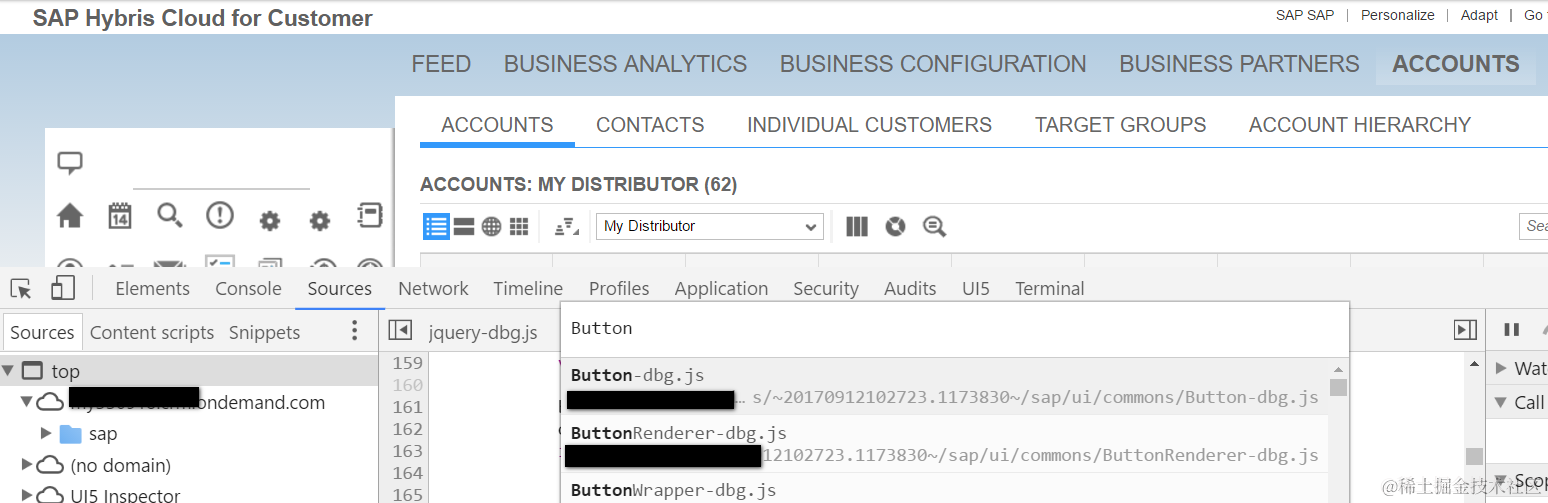1548x503 pixels.
Task: Click the Personalize link
Action: (1397, 15)
